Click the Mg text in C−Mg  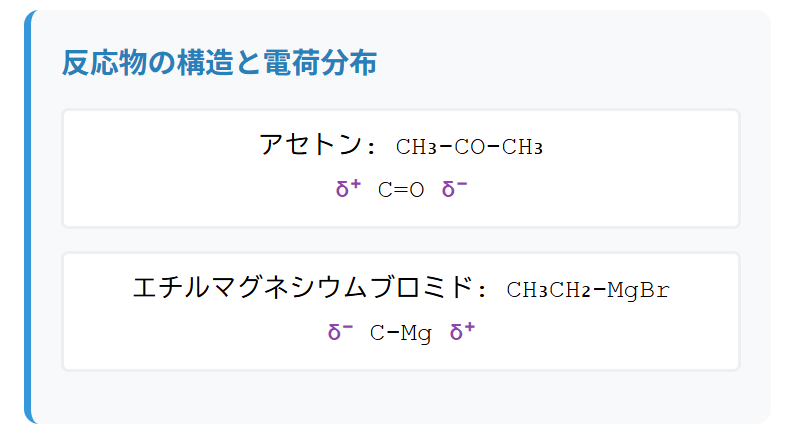(x=416, y=334)
